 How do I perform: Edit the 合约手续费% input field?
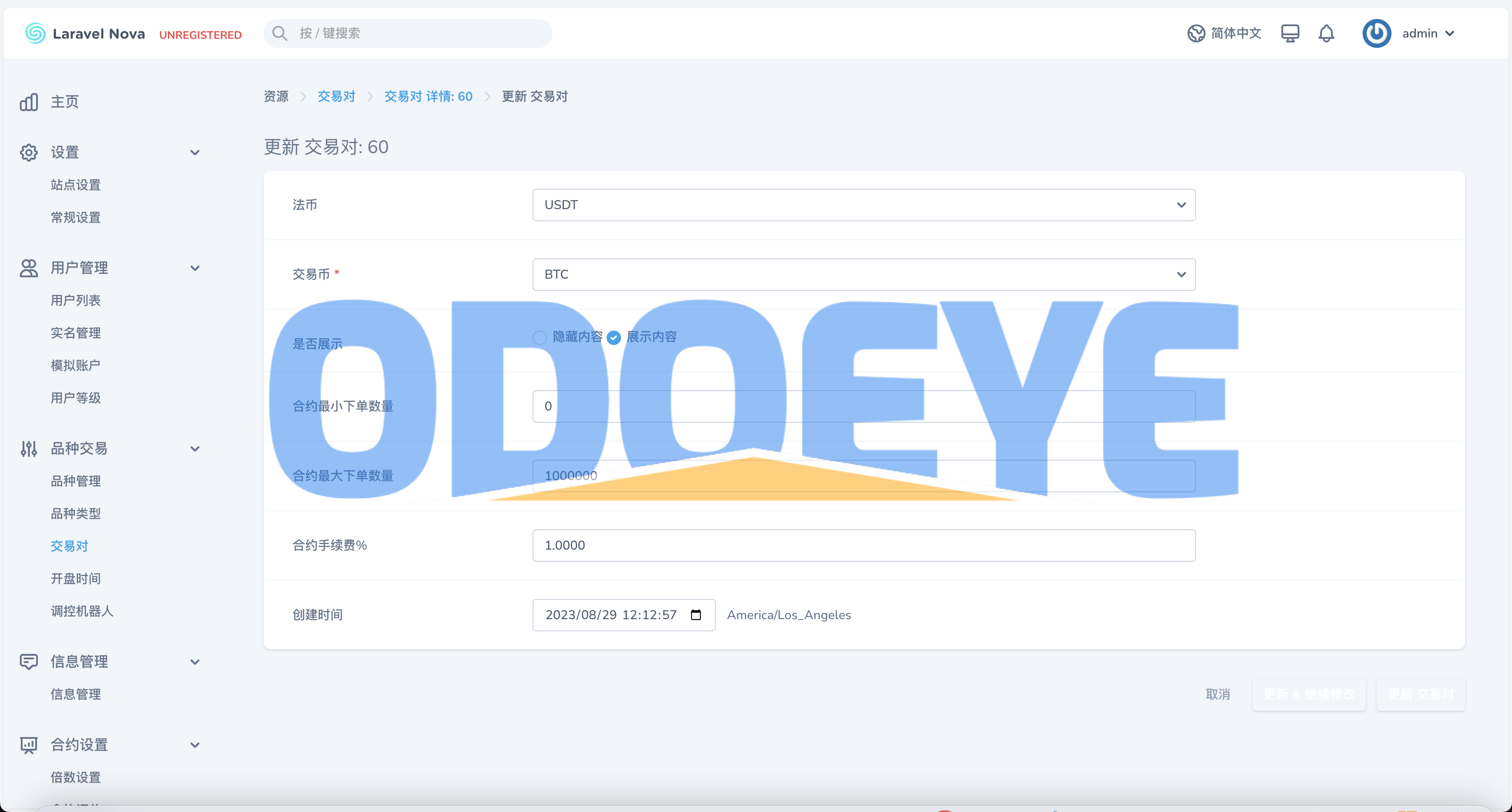click(x=863, y=545)
